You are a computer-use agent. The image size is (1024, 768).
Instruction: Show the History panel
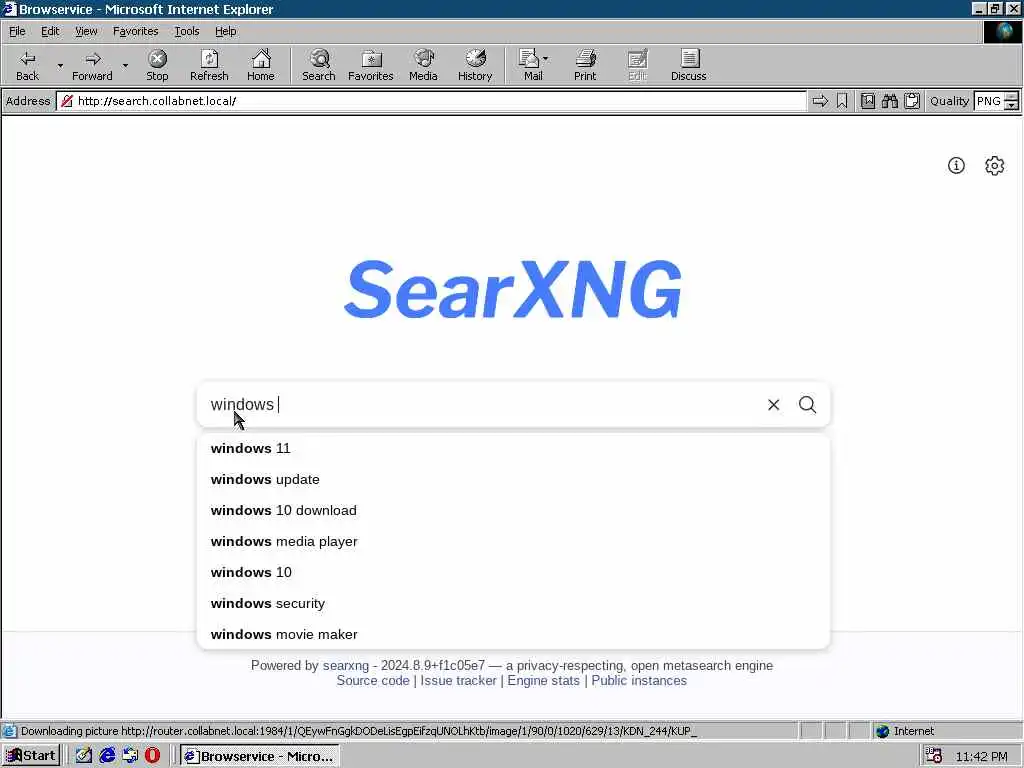tap(475, 65)
